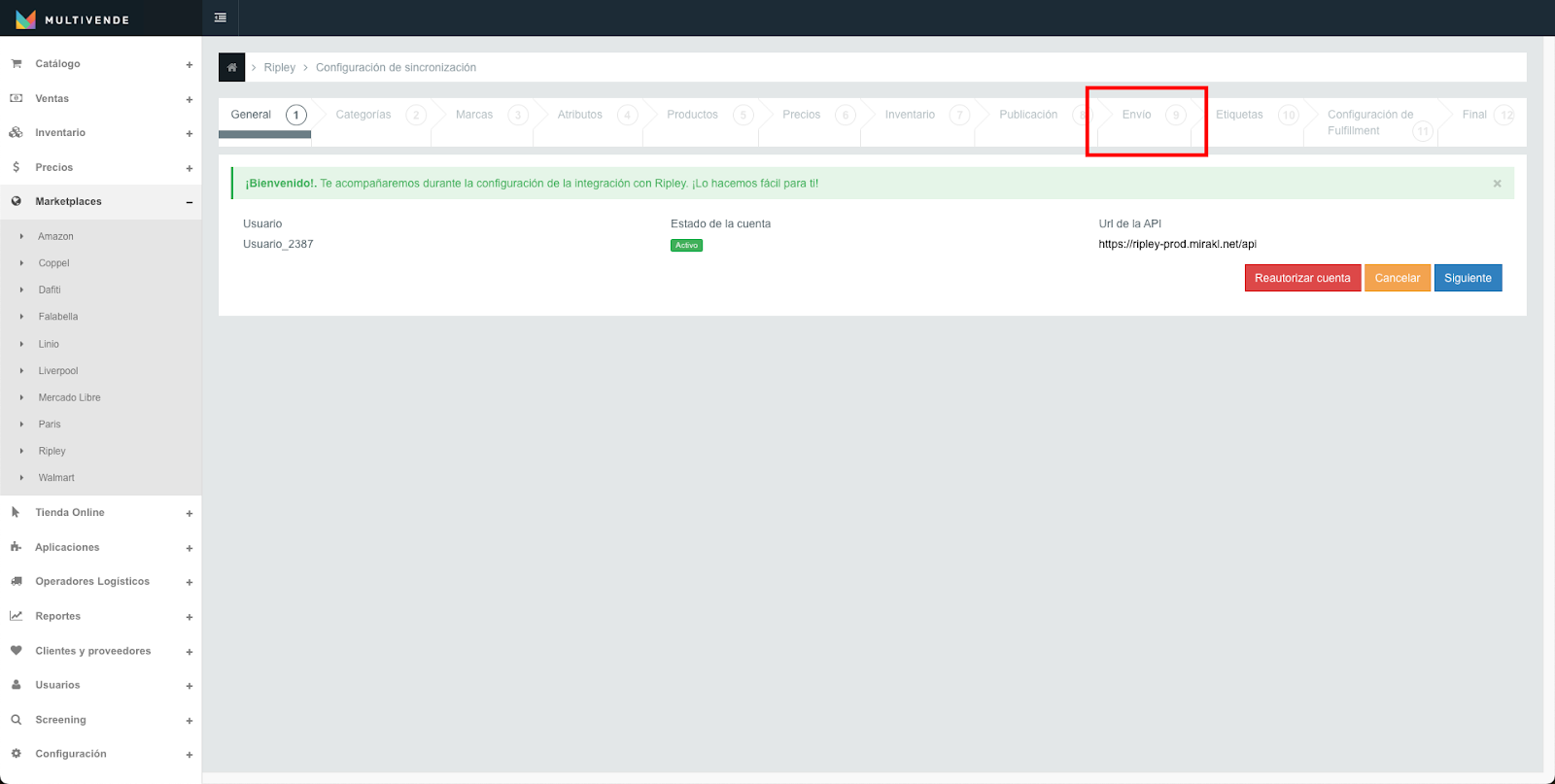Click the Marketplaces globe icon
Viewport: 1555px width, 784px height.
coord(17,201)
